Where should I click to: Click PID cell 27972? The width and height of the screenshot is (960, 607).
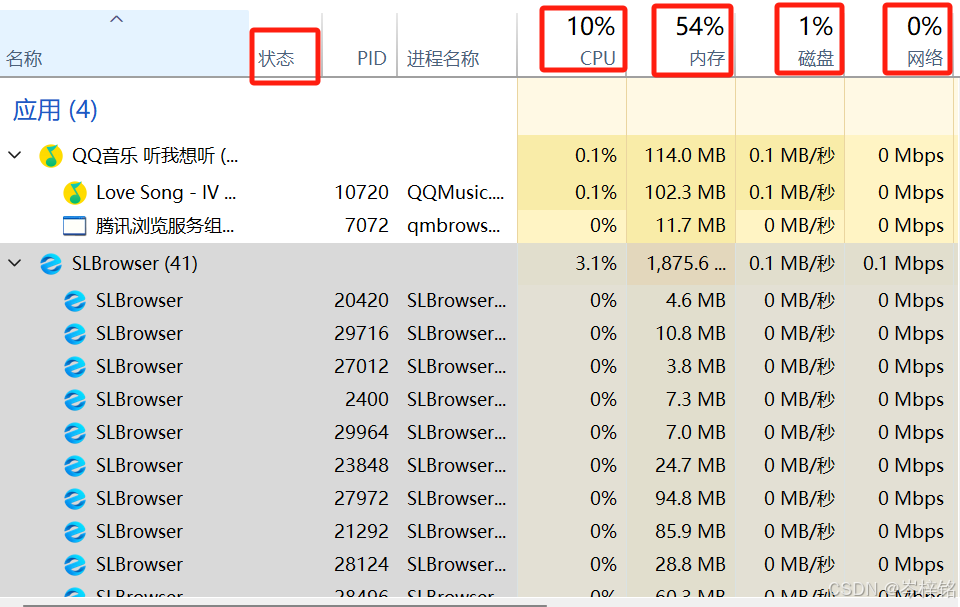pyautogui.click(x=361, y=499)
